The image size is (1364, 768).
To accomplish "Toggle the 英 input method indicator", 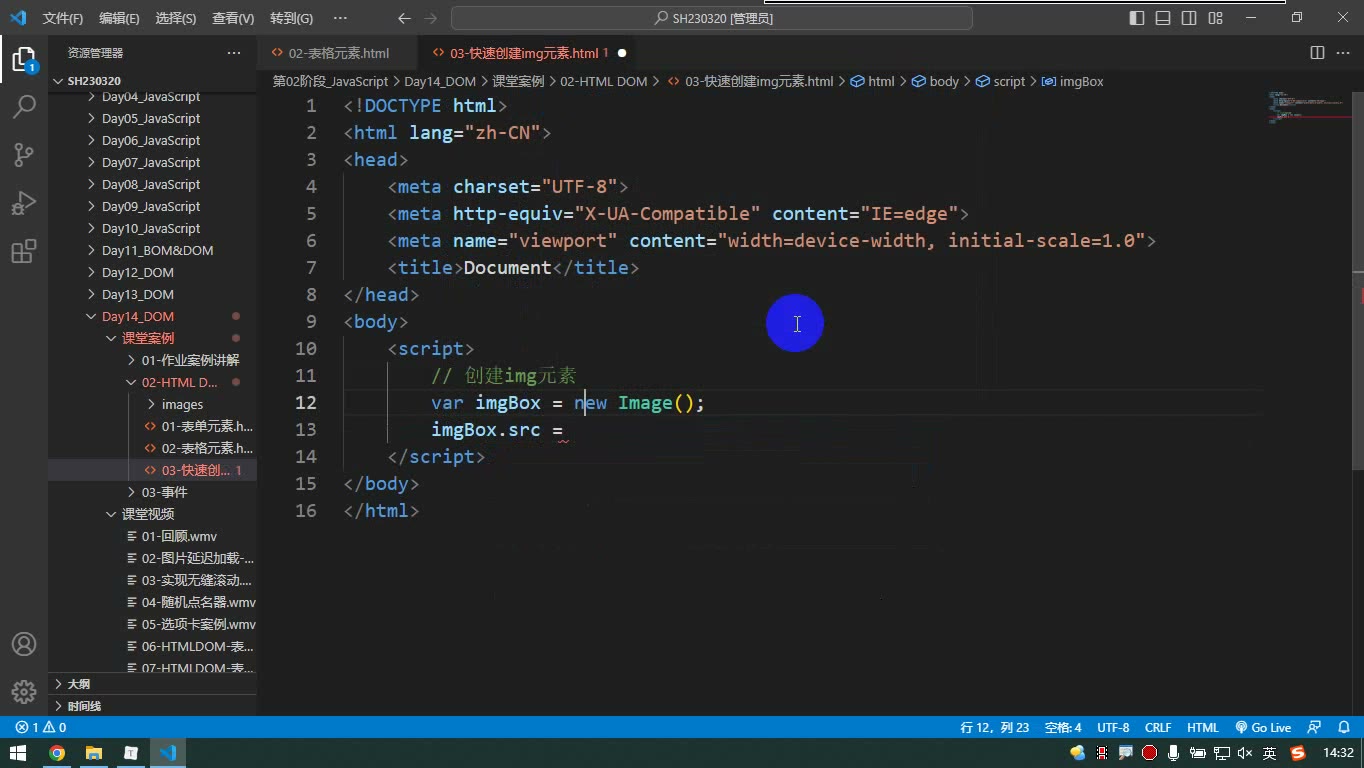I will click(x=1269, y=753).
